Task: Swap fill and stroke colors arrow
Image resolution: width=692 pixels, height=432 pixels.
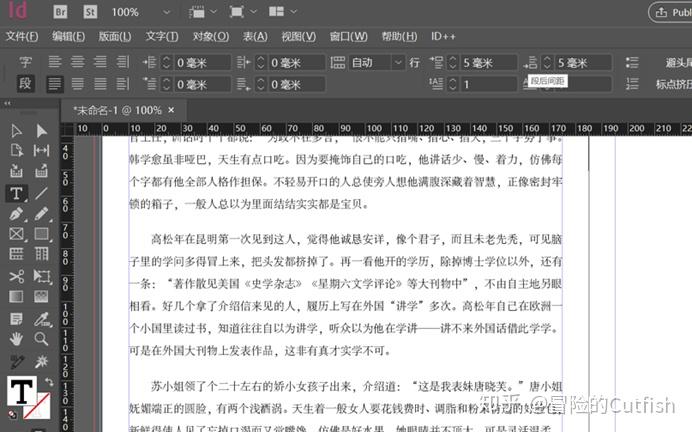Action: (49, 382)
